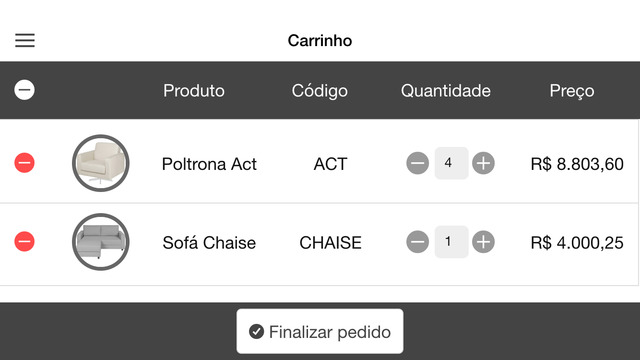Click the R$ 8.803,60 price

coord(577,164)
